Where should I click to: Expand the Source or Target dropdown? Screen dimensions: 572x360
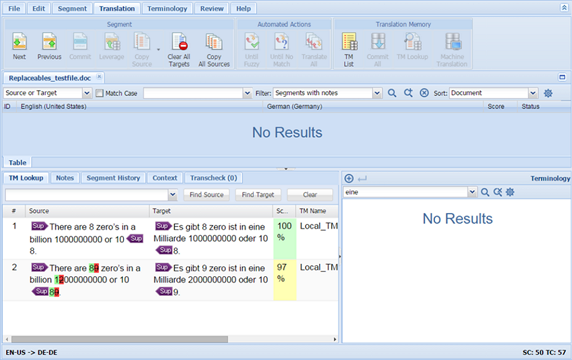87,93
